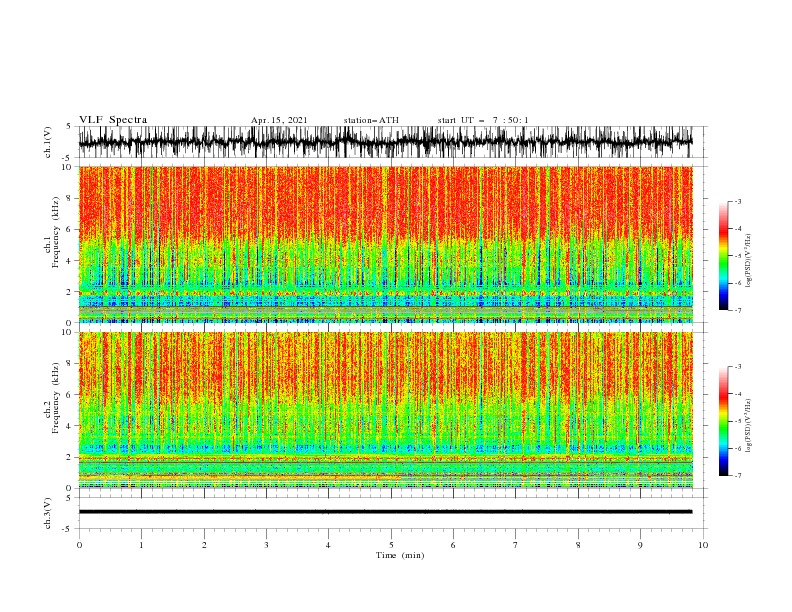Image resolution: width=792 pixels, height=612 pixels.
Task: Click the lower "log(PSD)(V²/Hz)" color bar caption
Action: point(748,426)
